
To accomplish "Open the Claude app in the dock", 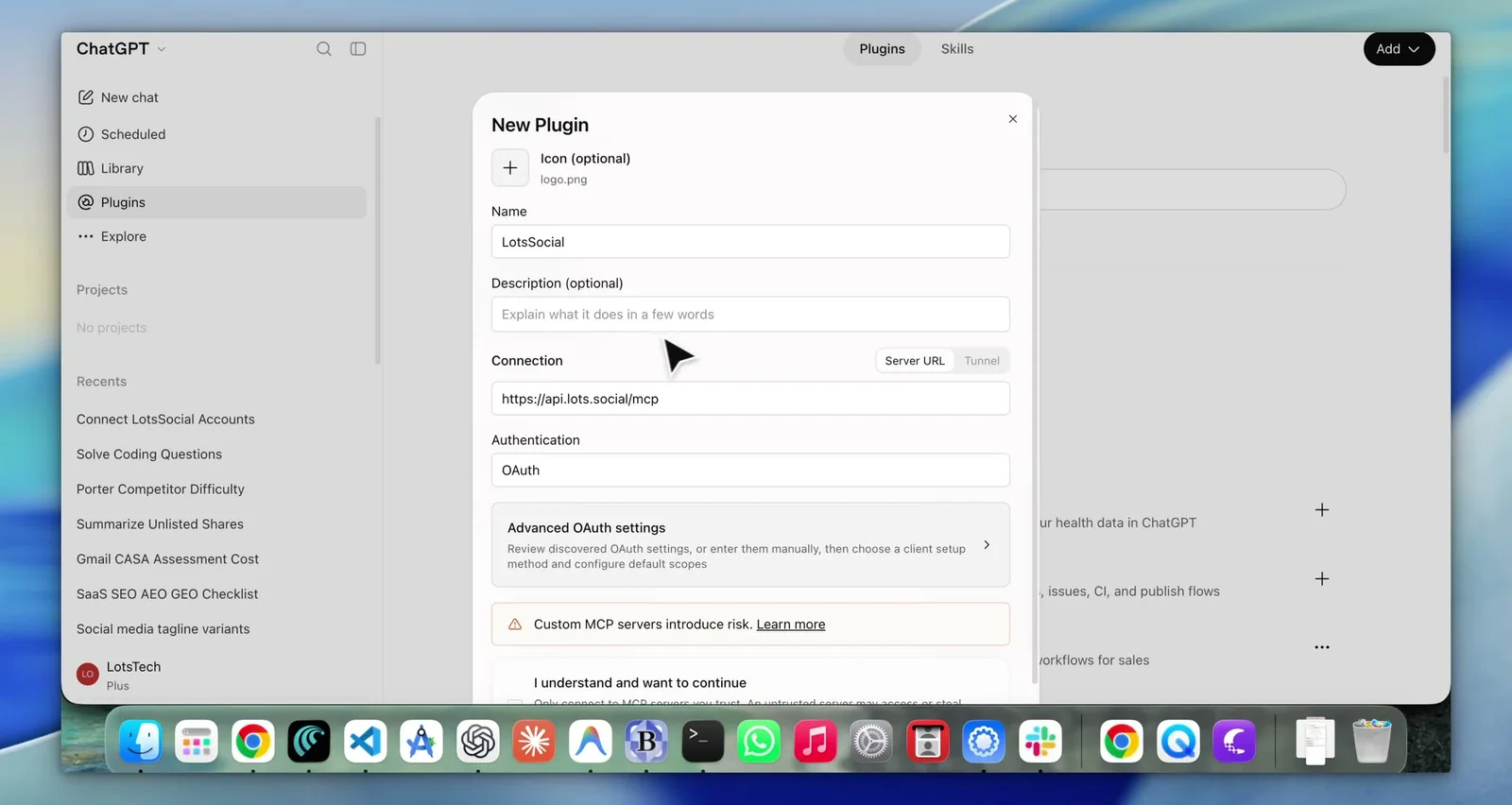I will click(x=534, y=742).
